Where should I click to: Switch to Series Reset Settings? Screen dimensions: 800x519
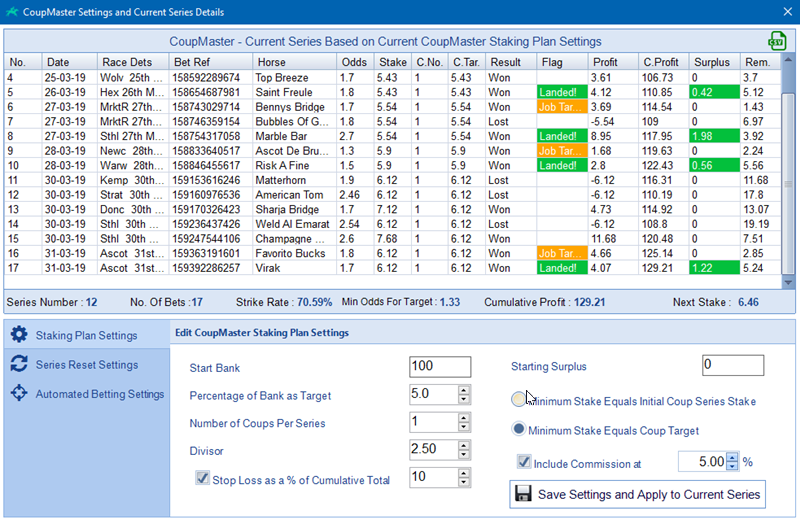tap(87, 364)
